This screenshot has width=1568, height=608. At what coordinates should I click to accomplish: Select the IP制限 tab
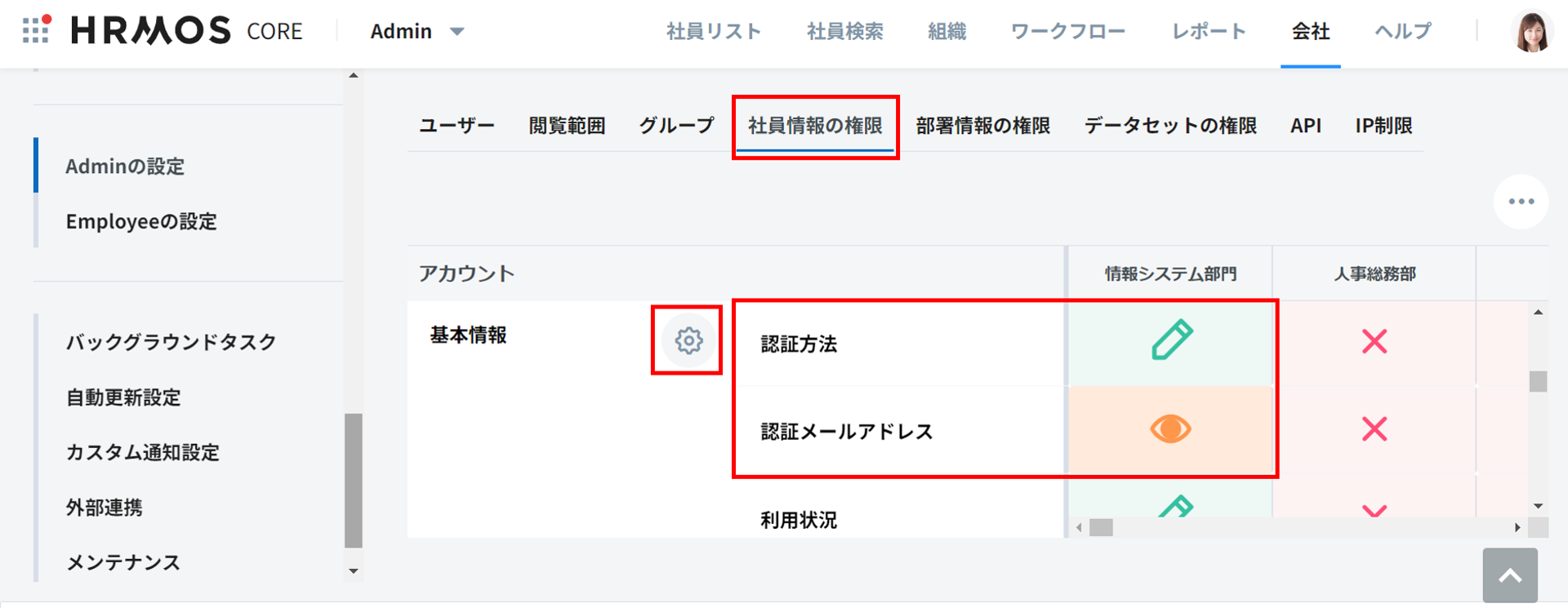click(1383, 126)
